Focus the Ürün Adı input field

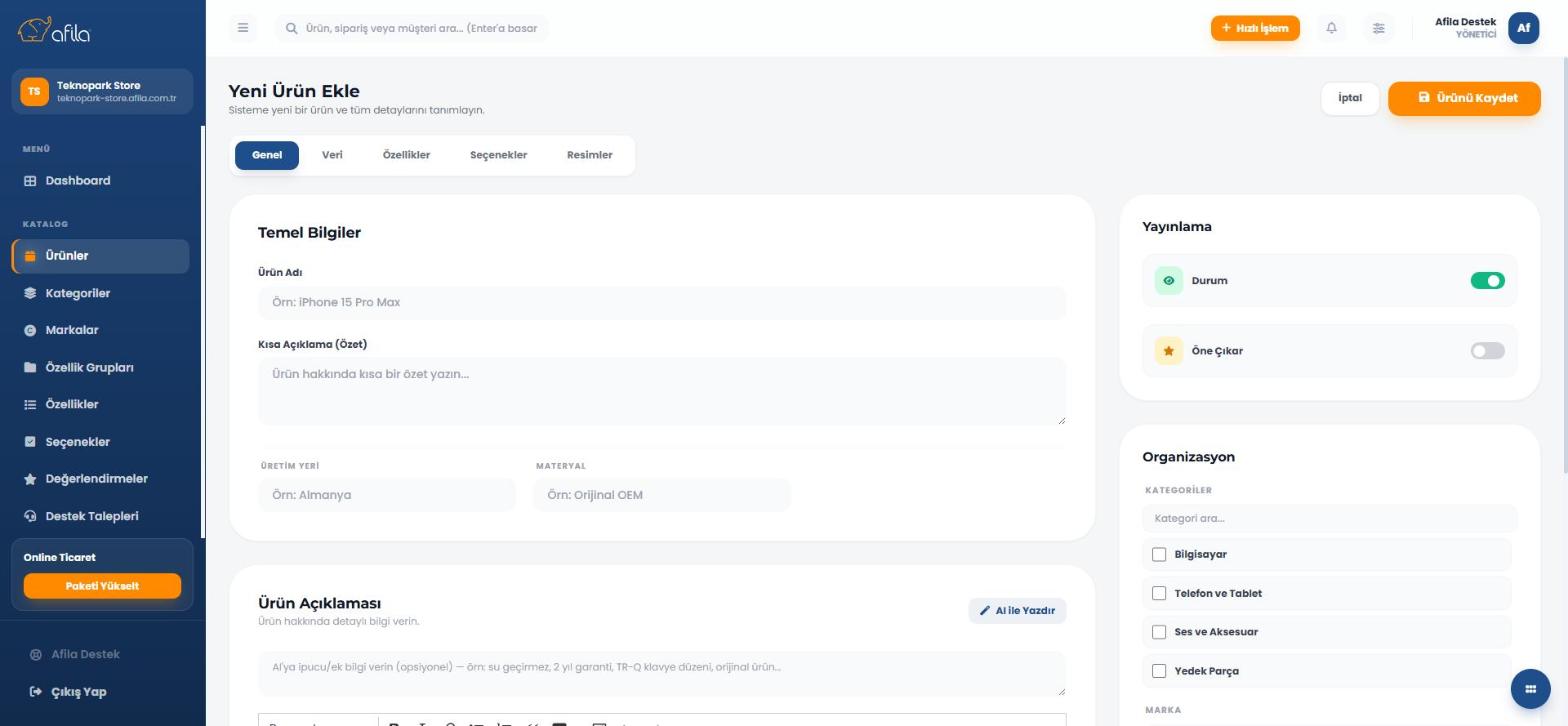point(662,303)
